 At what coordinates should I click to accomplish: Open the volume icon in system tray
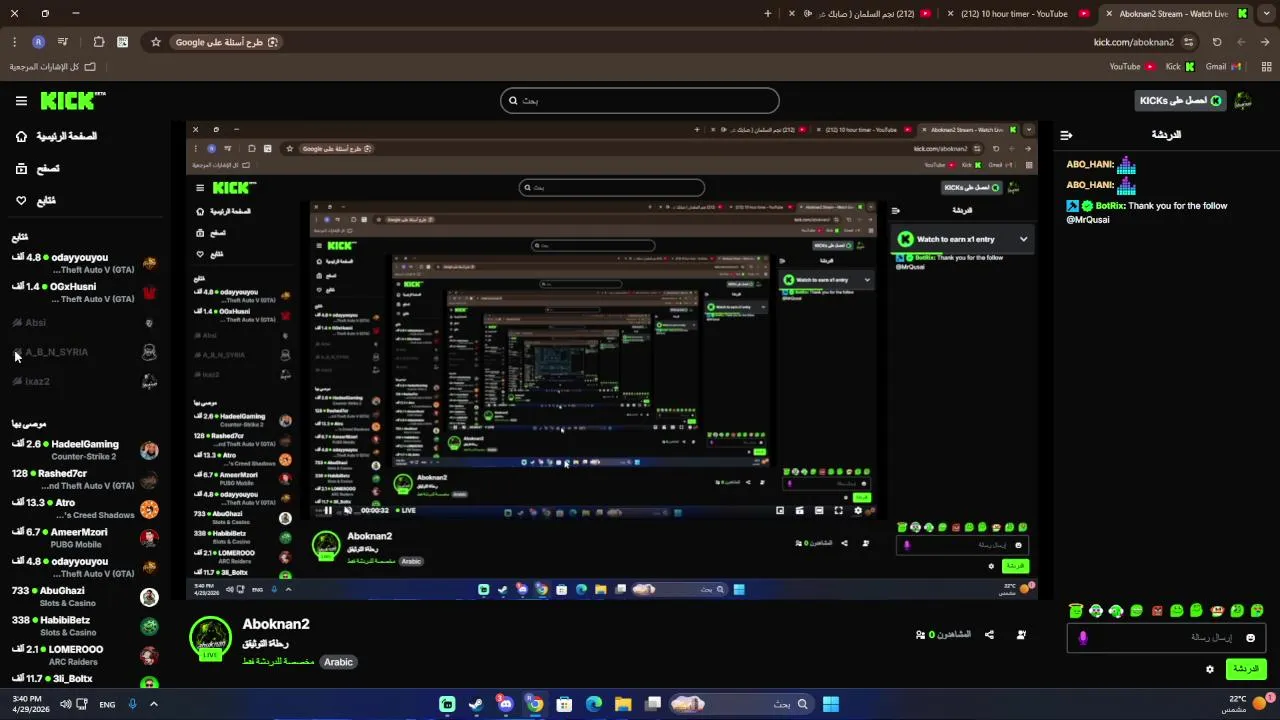66,704
